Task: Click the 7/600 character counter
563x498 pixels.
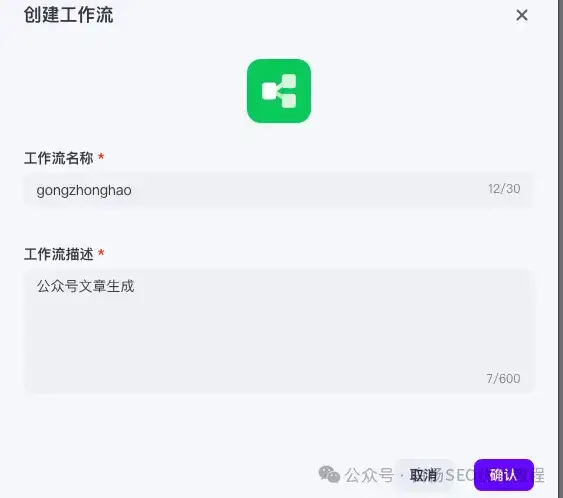Action: coord(503,378)
